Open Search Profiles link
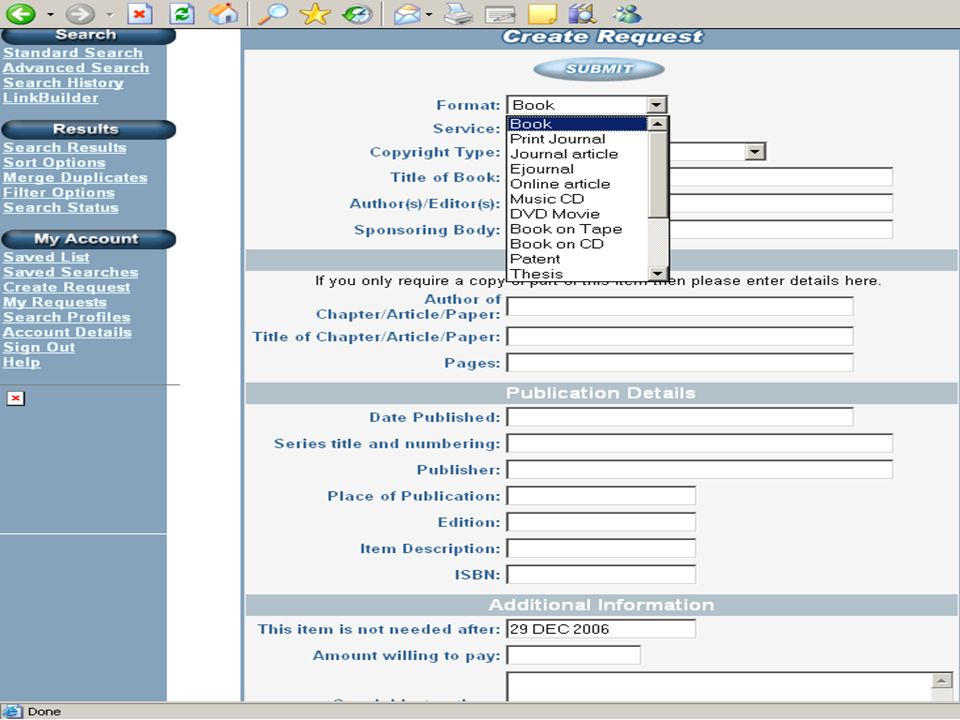The image size is (960, 720). point(67,317)
